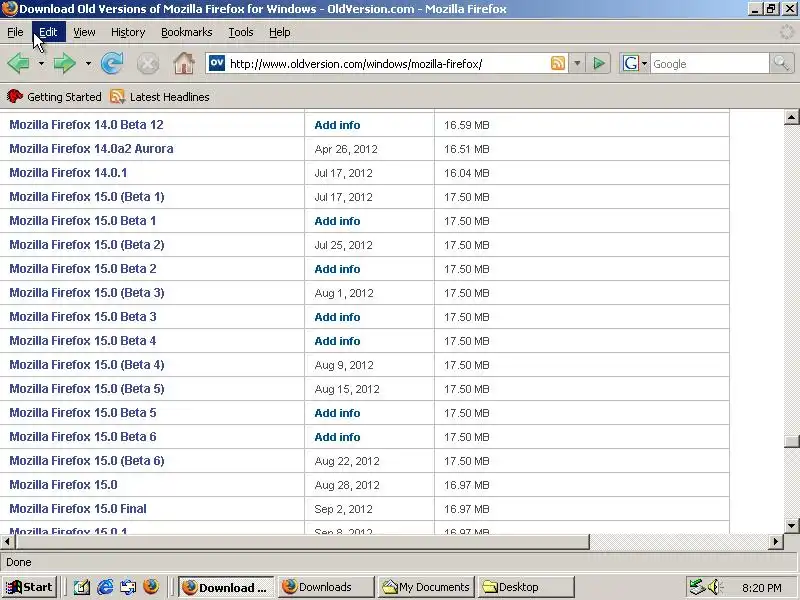Go to the Home page icon
The height and width of the screenshot is (600, 800).
point(184,64)
